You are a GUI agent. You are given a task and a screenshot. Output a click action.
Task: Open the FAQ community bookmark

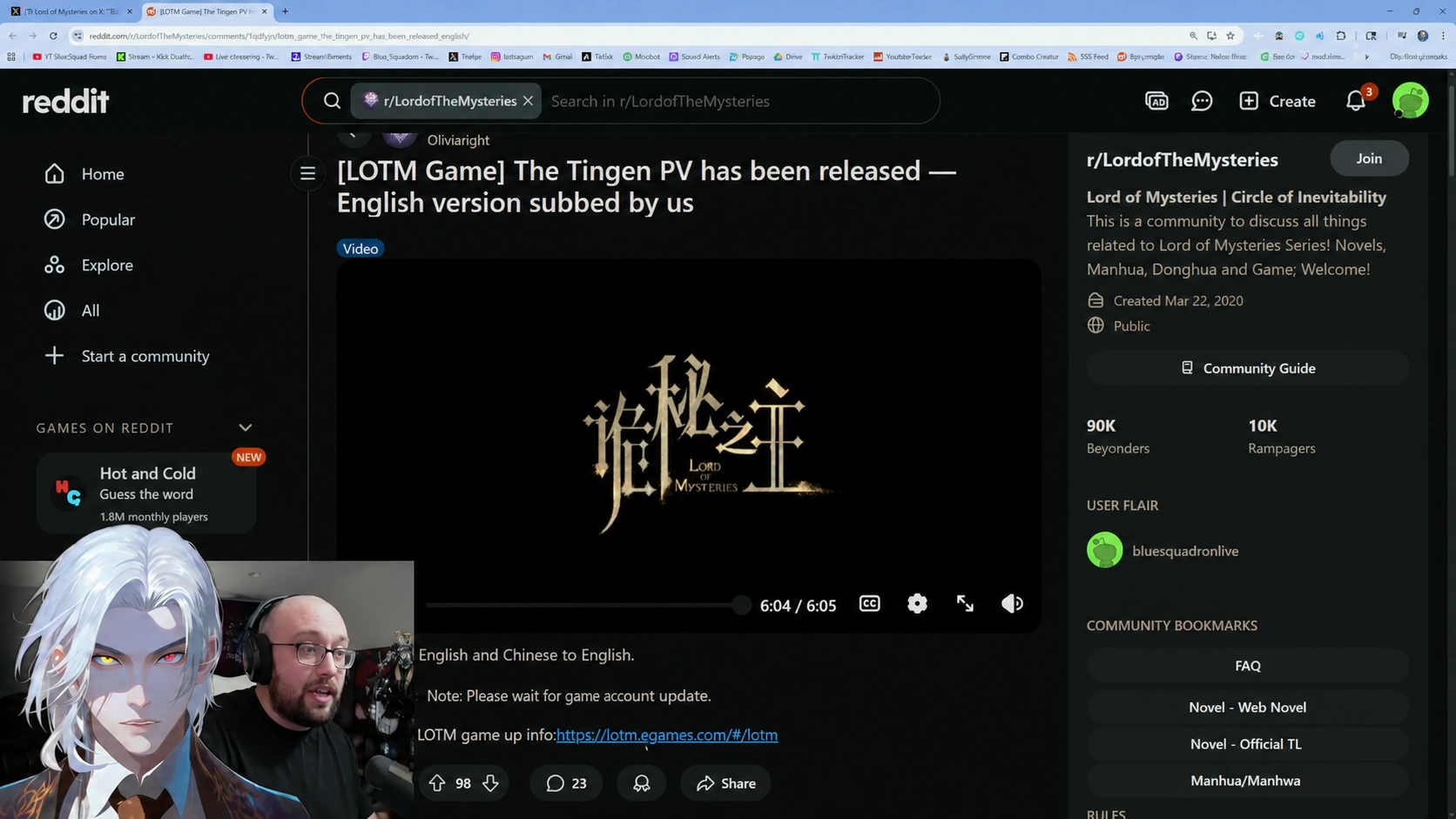pyautogui.click(x=1247, y=666)
